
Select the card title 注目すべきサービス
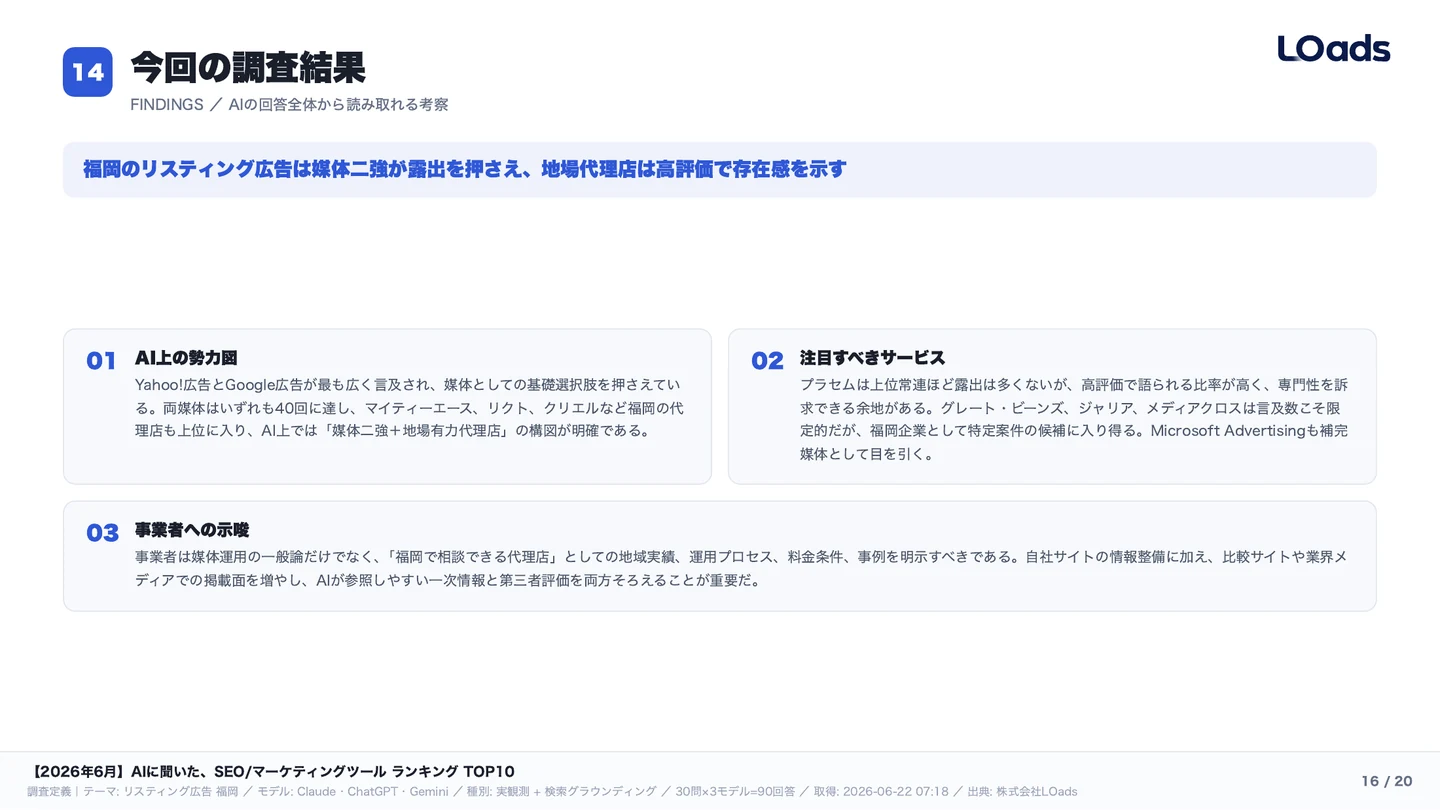[872, 358]
